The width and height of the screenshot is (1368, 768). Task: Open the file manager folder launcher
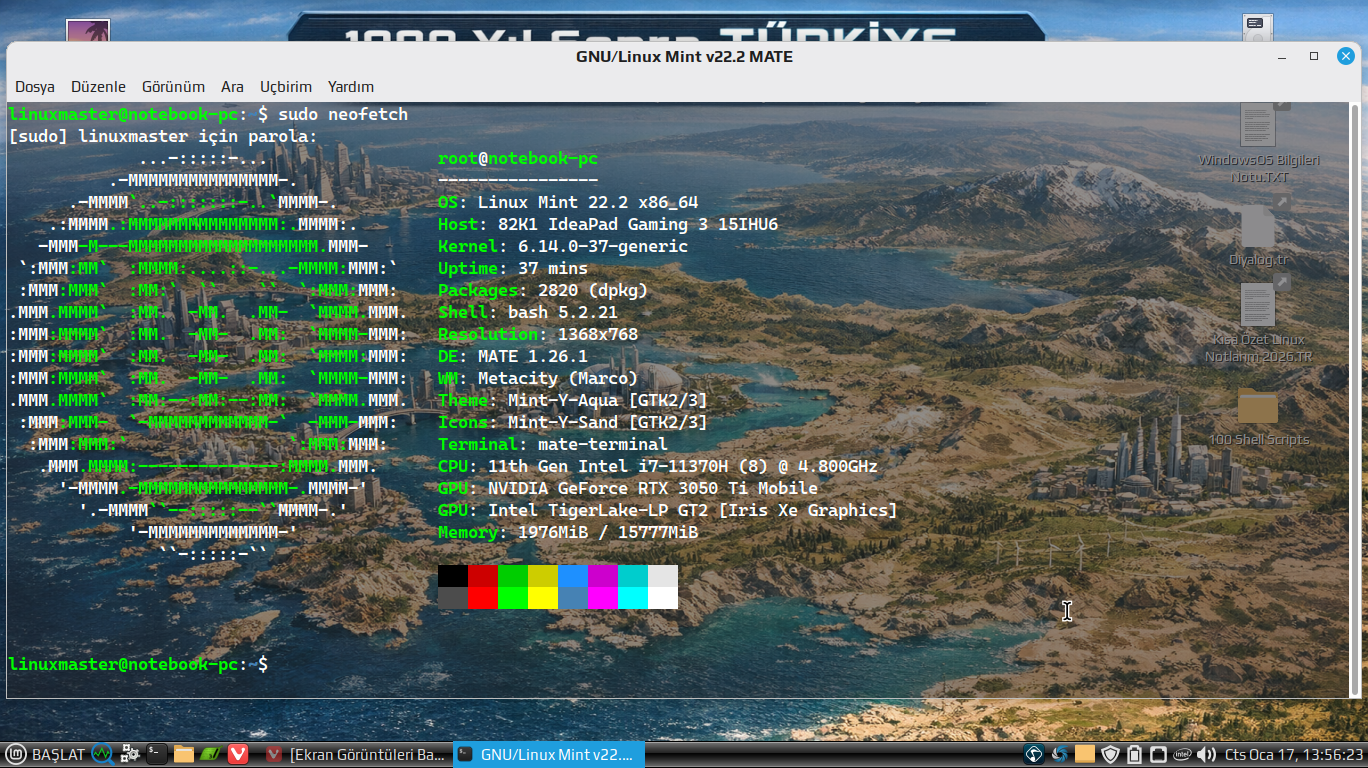[x=183, y=754]
